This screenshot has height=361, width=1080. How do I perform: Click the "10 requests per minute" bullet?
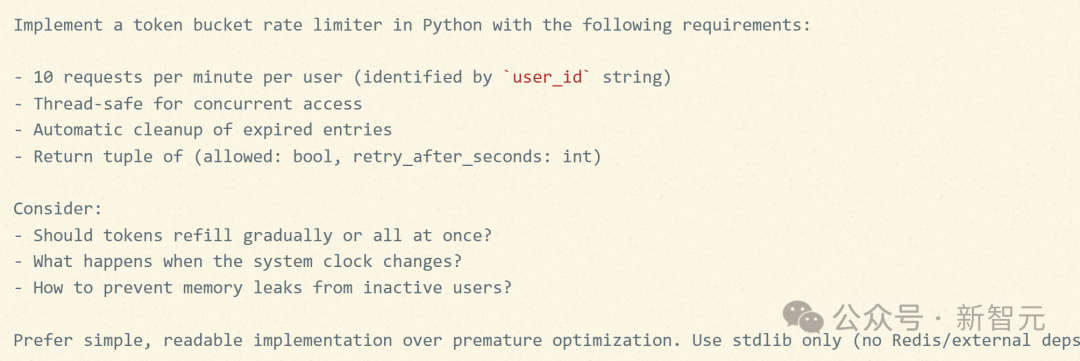tap(342, 77)
